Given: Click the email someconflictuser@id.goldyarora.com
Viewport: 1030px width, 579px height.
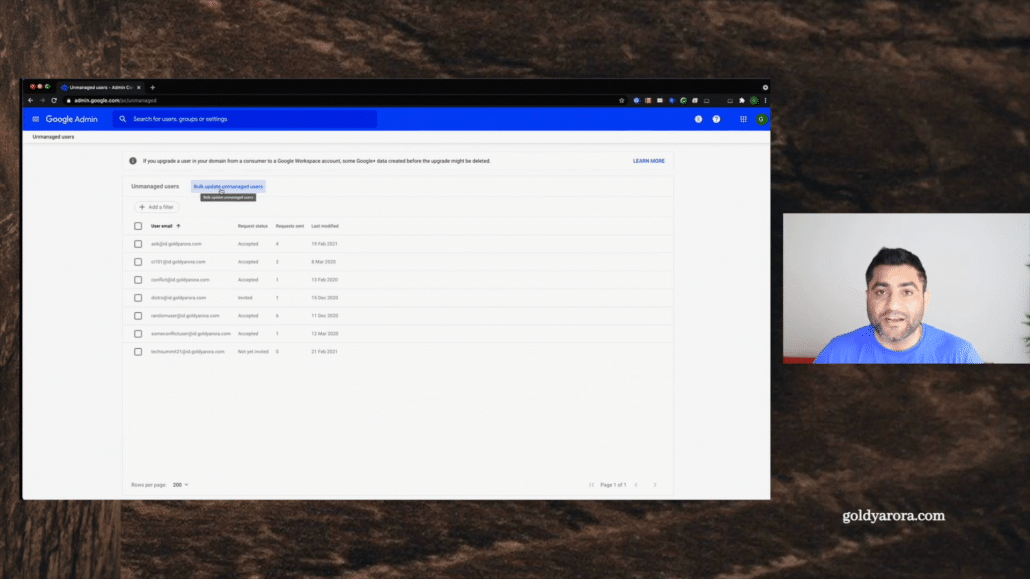Looking at the screenshot, I should click(190, 334).
